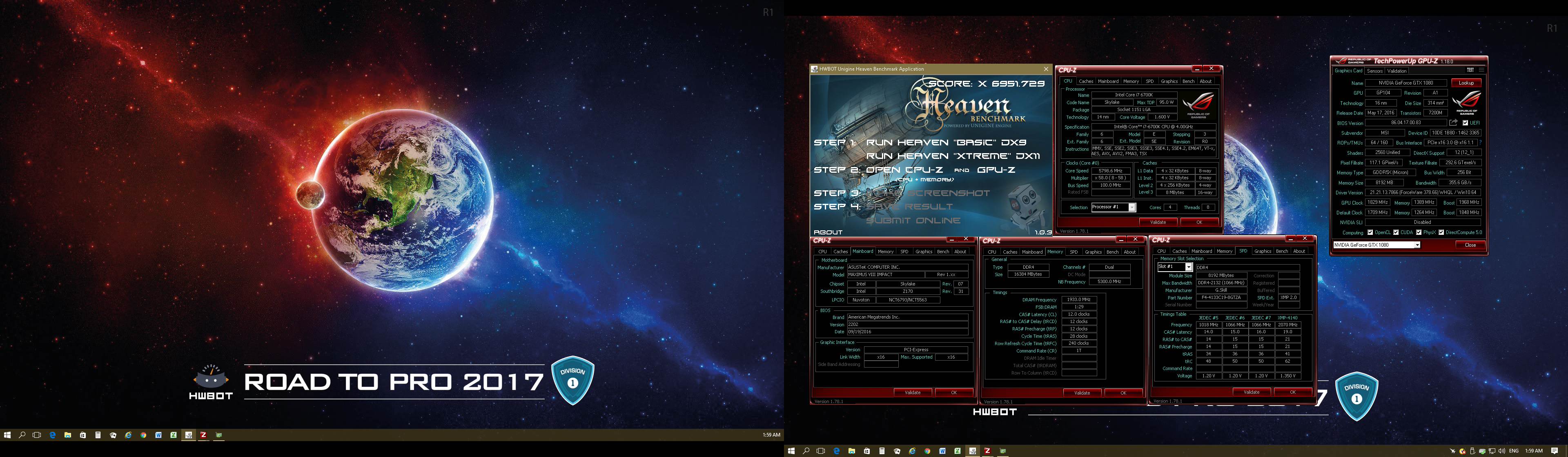Open Start menu on the right monitor taskbar

tap(791, 451)
